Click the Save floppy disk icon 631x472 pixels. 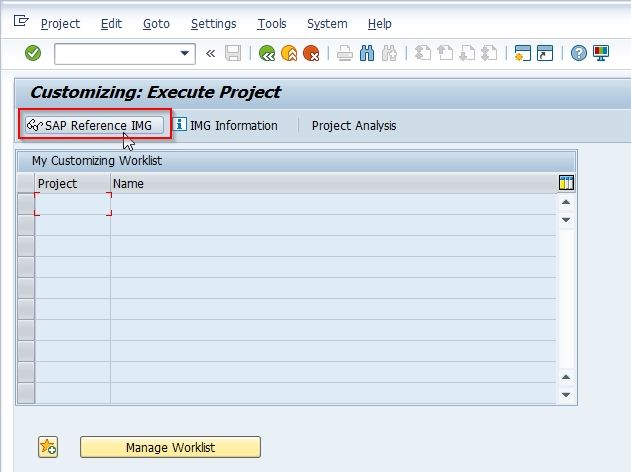[233, 53]
